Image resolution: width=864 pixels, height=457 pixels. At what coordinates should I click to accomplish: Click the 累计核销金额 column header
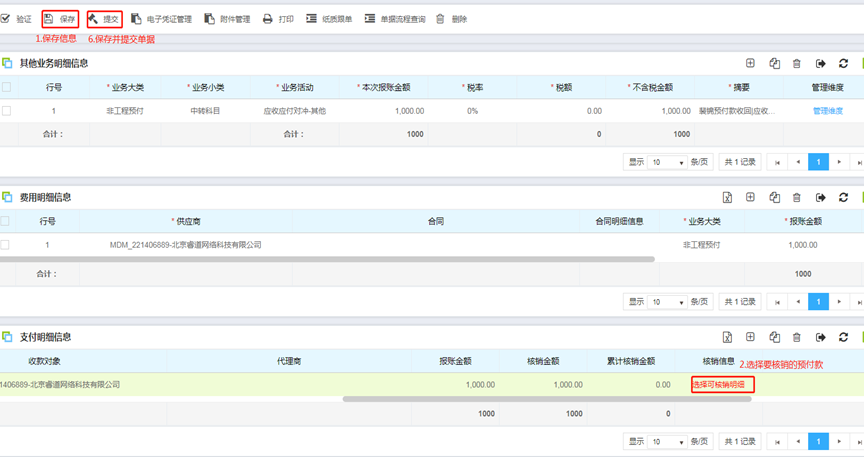[x=631, y=361]
